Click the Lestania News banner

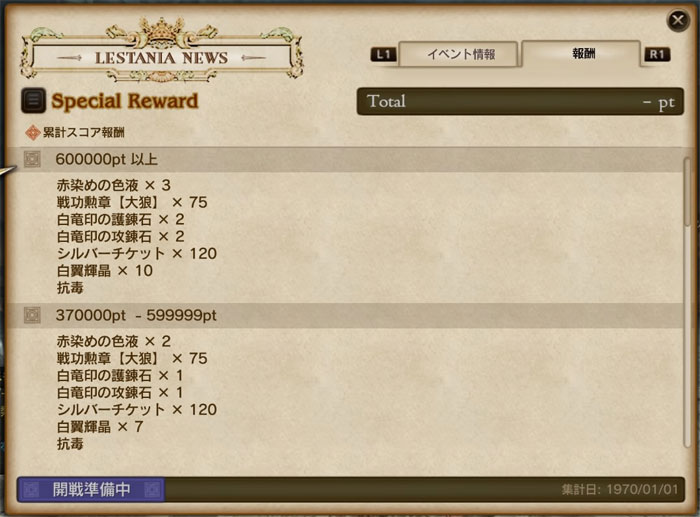pos(162,58)
